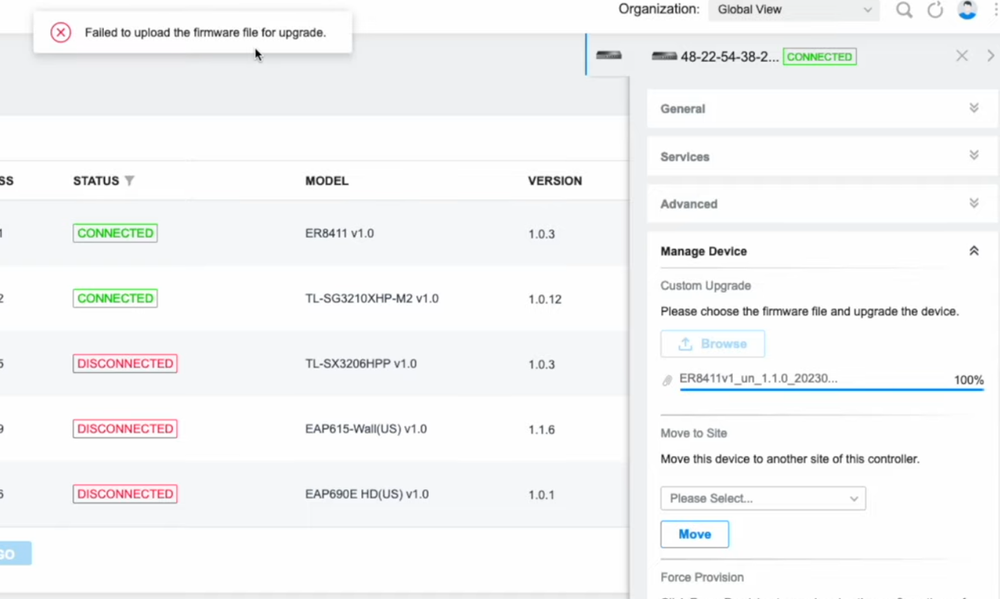The image size is (1000, 599).
Task: Click version 1.0.1 cell
Action: pos(541,495)
